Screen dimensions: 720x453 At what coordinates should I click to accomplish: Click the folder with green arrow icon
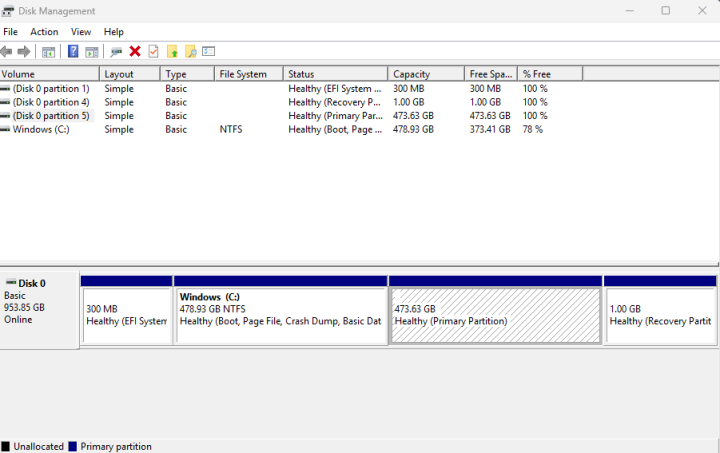tap(172, 51)
